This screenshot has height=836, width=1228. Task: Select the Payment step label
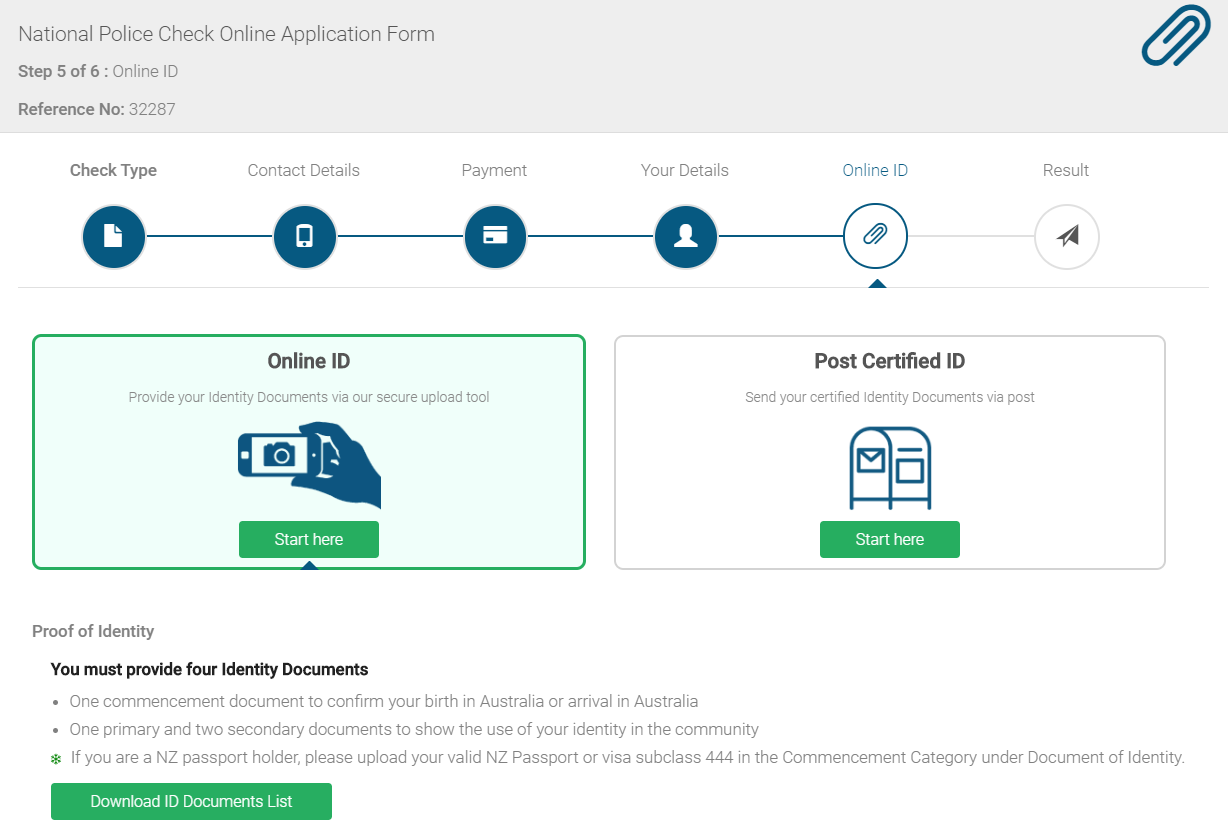click(x=494, y=170)
